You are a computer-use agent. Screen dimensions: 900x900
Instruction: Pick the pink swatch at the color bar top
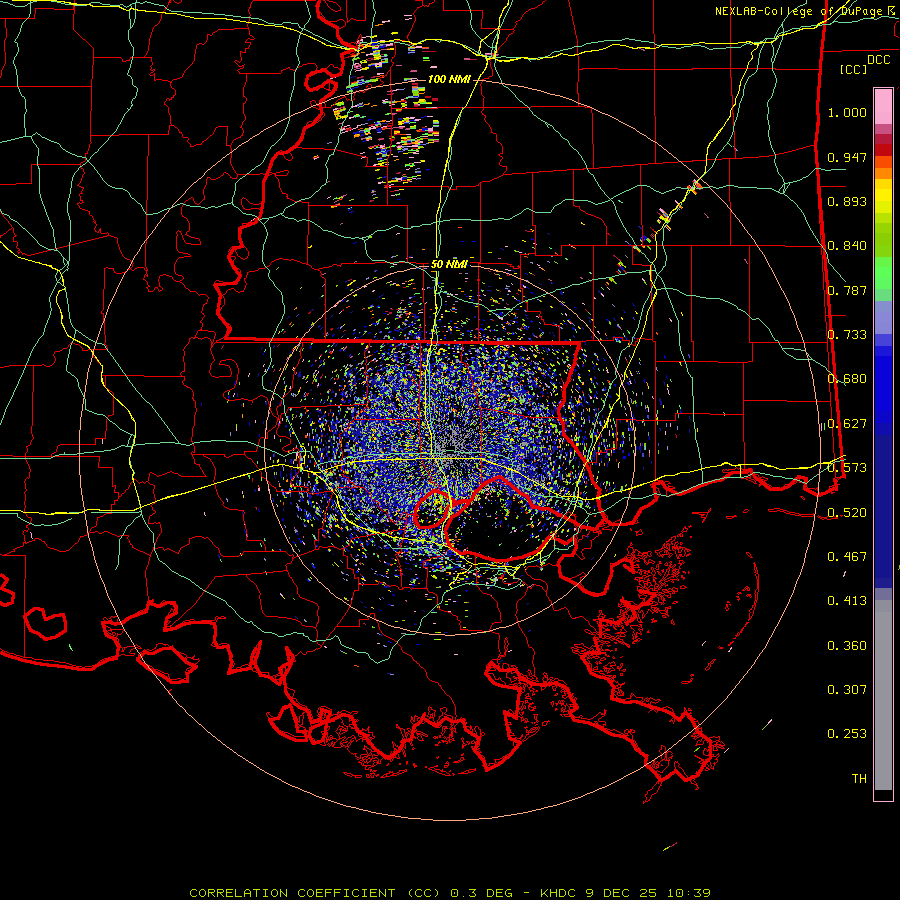tap(883, 107)
